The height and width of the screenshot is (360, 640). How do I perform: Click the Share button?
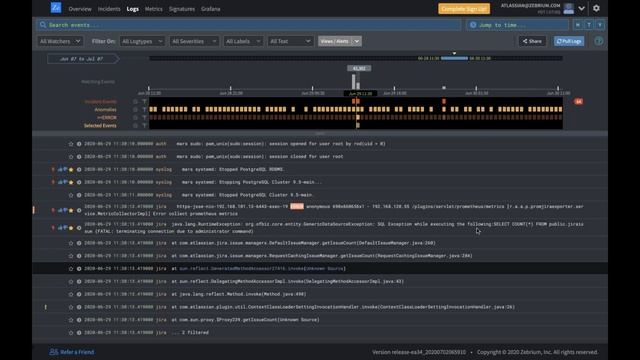[532, 41]
